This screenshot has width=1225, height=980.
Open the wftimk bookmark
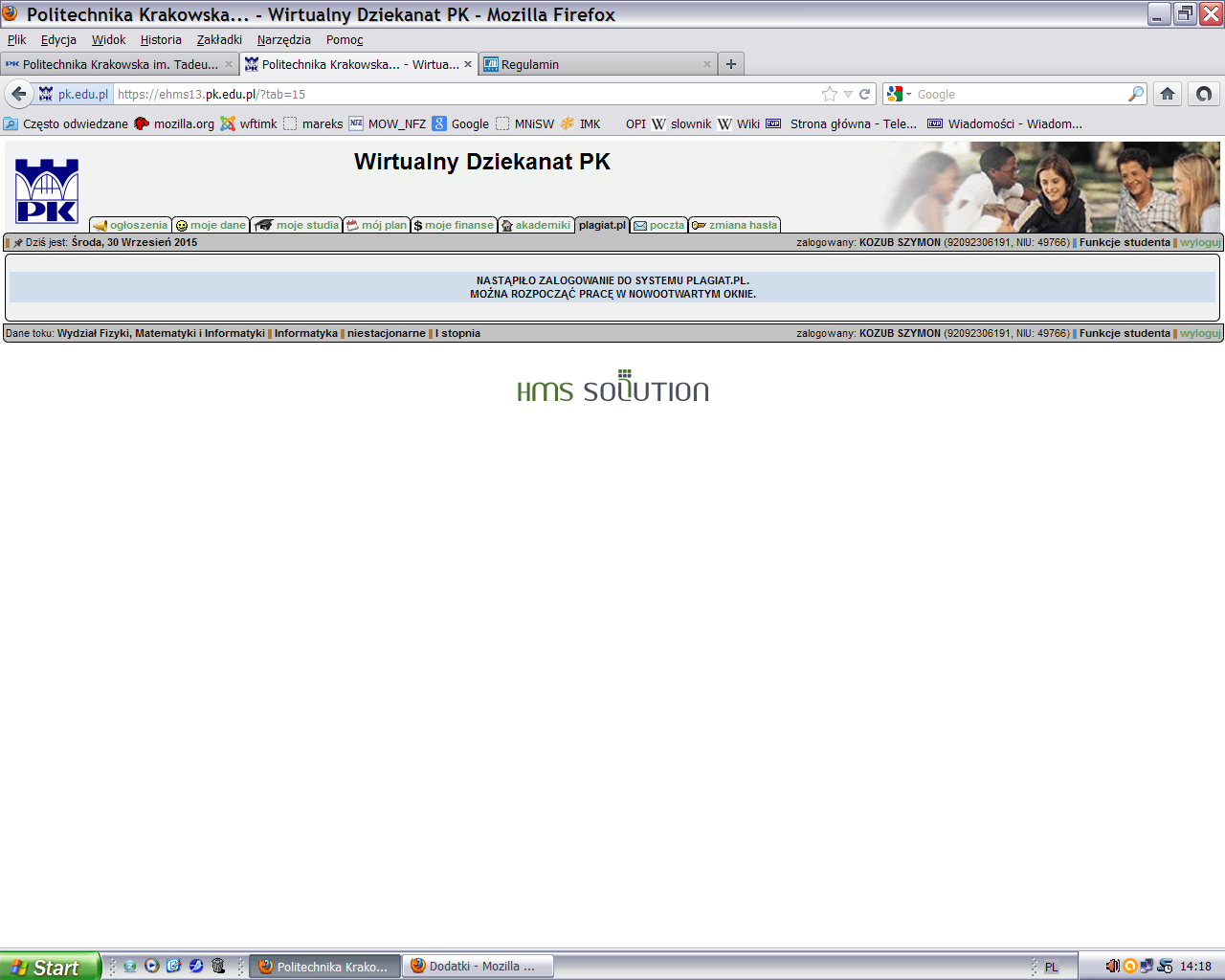[x=249, y=123]
